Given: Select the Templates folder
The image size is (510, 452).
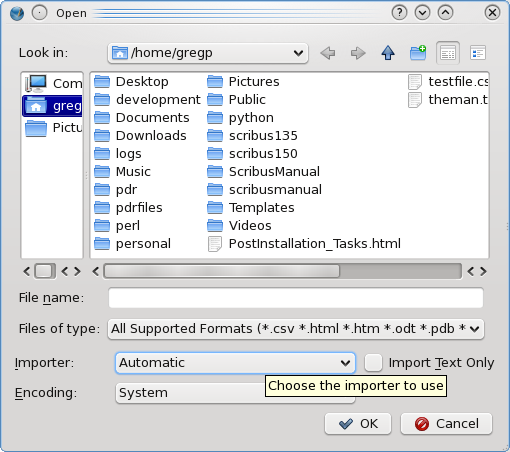Looking at the screenshot, I should tap(251, 208).
